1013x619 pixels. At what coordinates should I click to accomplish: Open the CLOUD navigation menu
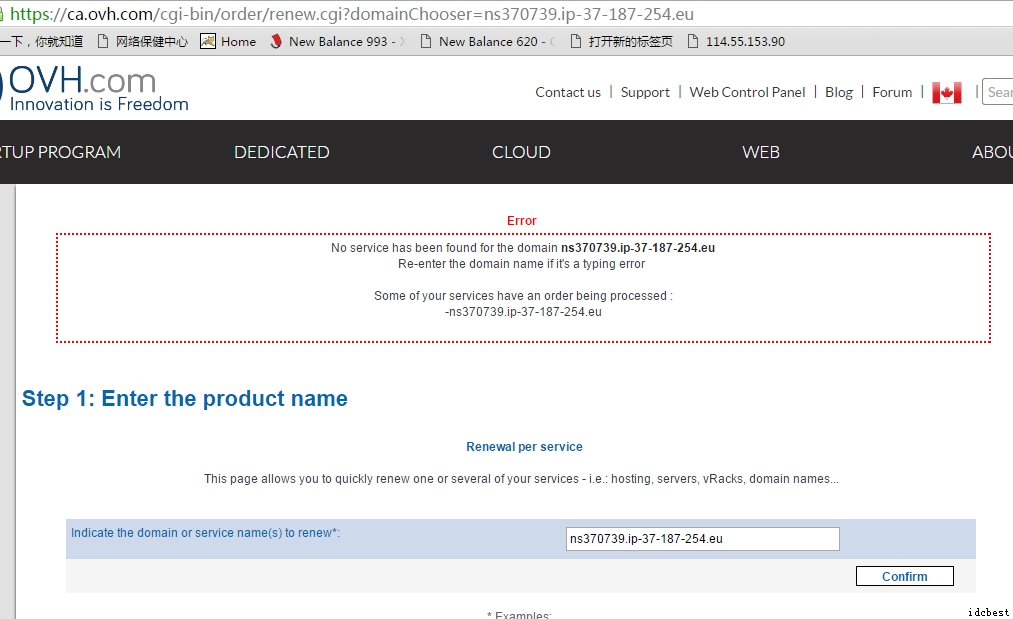pyautogui.click(x=521, y=152)
